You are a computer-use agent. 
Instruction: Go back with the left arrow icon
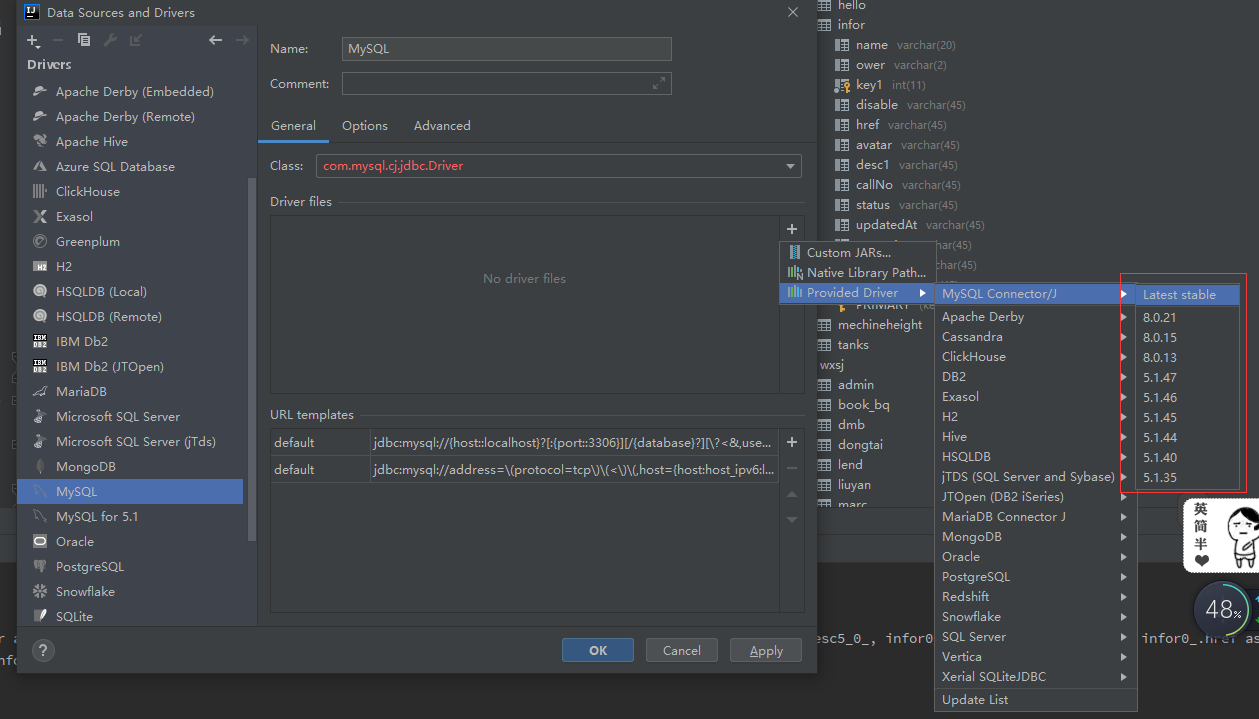[x=215, y=40]
